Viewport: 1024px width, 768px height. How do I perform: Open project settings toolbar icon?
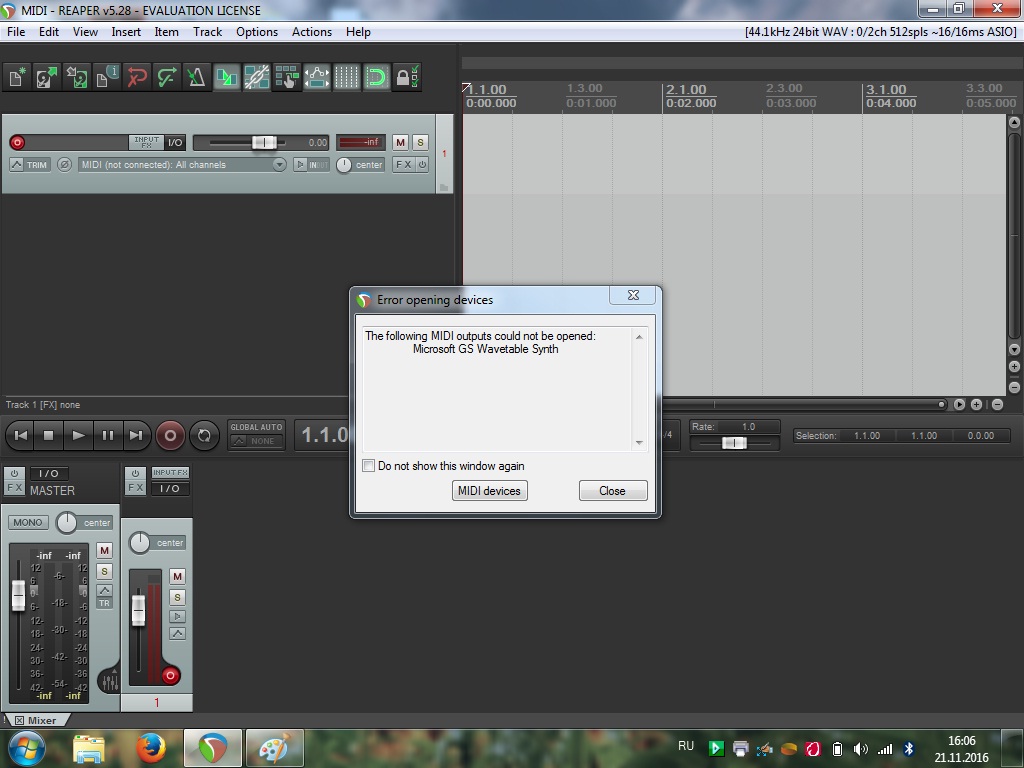point(106,77)
